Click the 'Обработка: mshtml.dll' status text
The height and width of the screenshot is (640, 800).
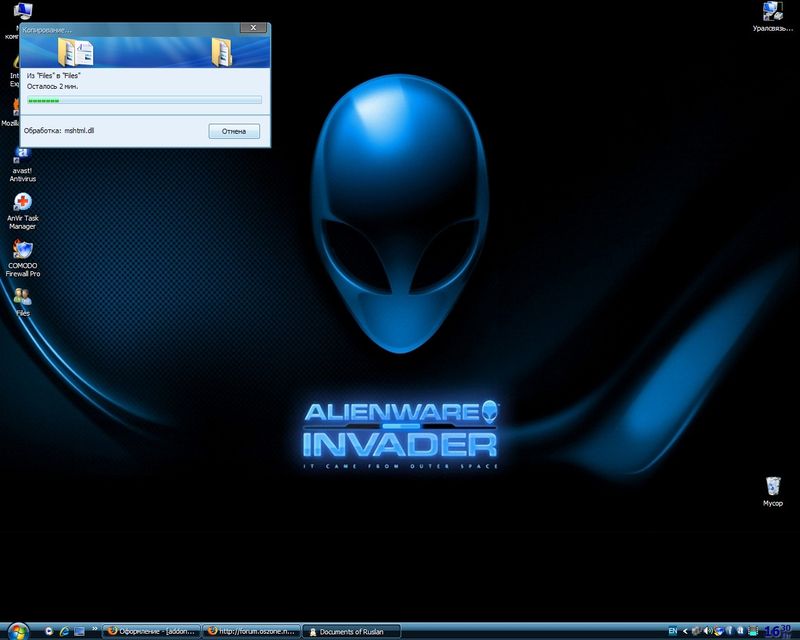click(59, 131)
